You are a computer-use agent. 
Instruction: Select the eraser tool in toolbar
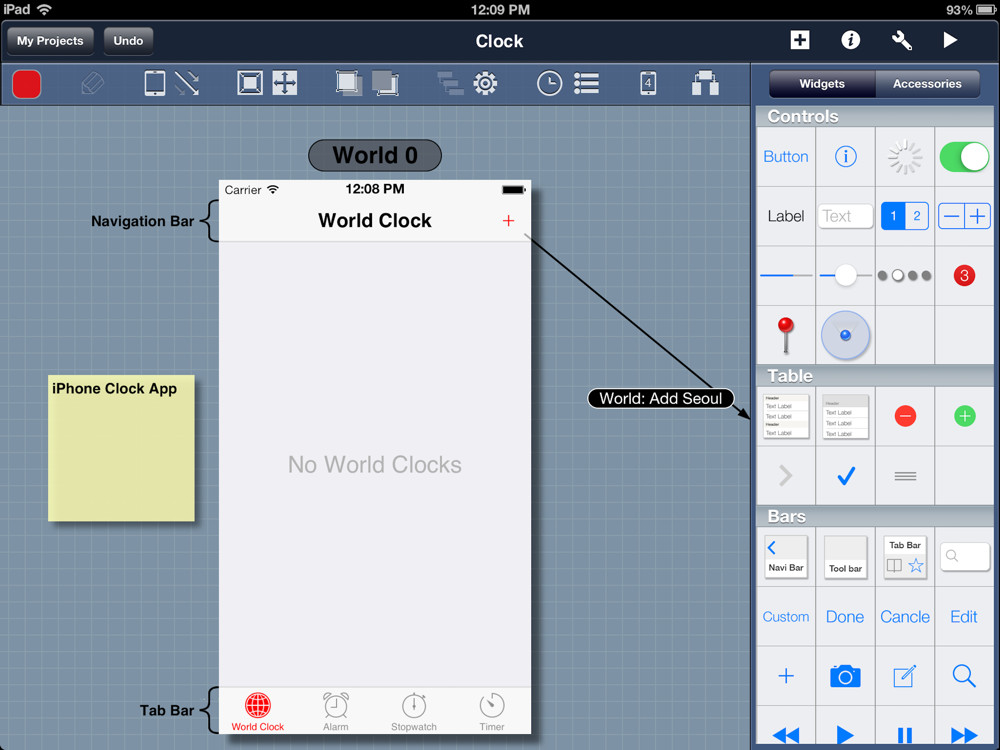pos(92,84)
